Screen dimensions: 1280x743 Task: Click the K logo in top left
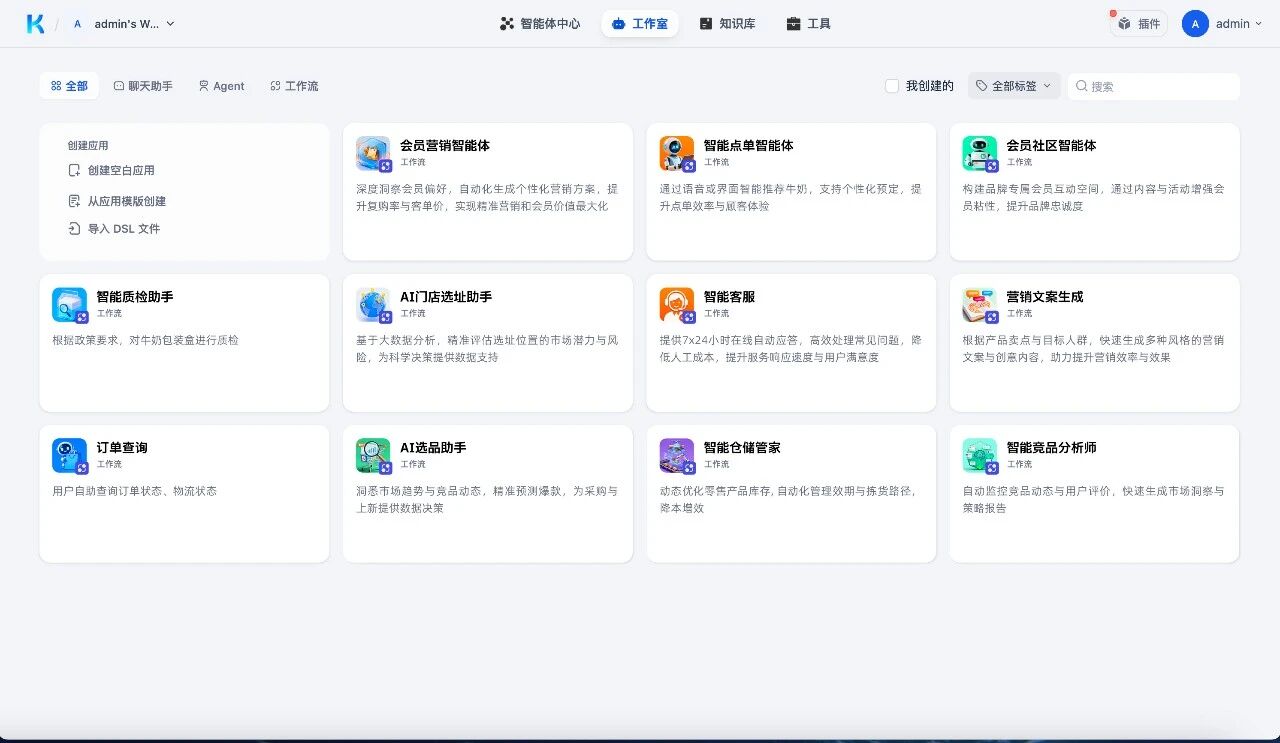click(x=35, y=23)
